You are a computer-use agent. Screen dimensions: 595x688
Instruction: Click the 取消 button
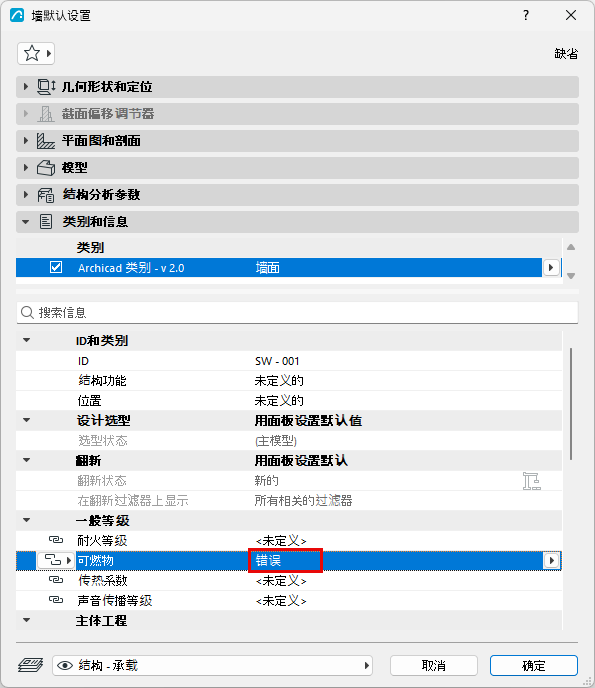434,666
